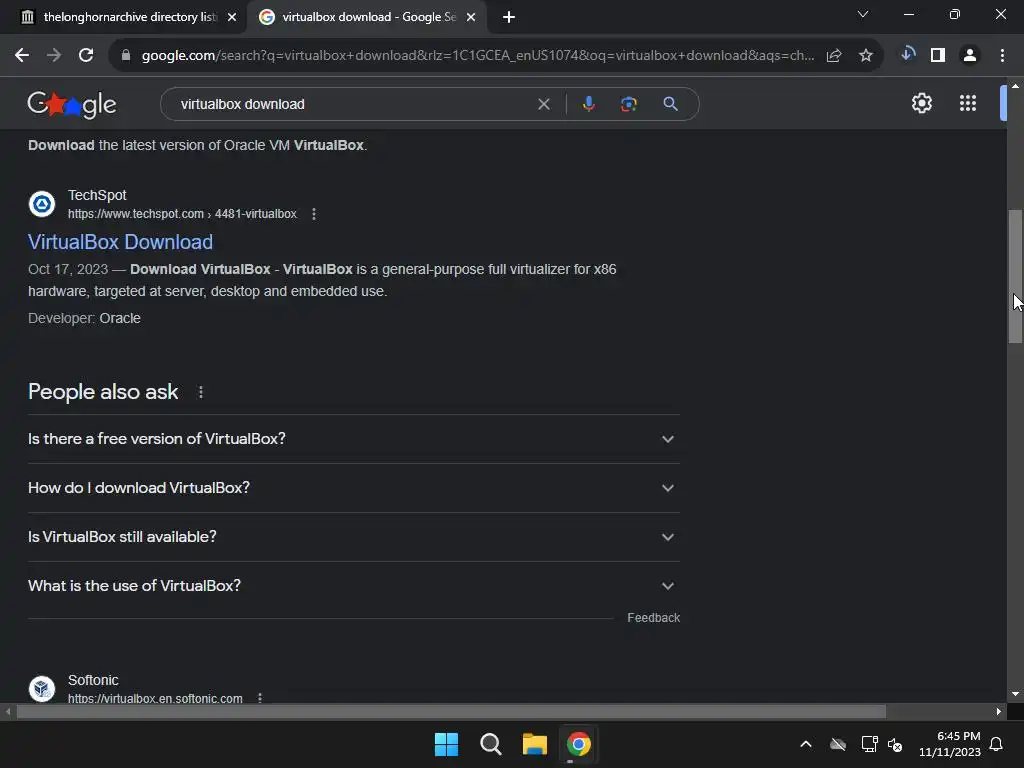This screenshot has width=1024, height=768.
Task: Click the Google logo
Action: (72, 104)
